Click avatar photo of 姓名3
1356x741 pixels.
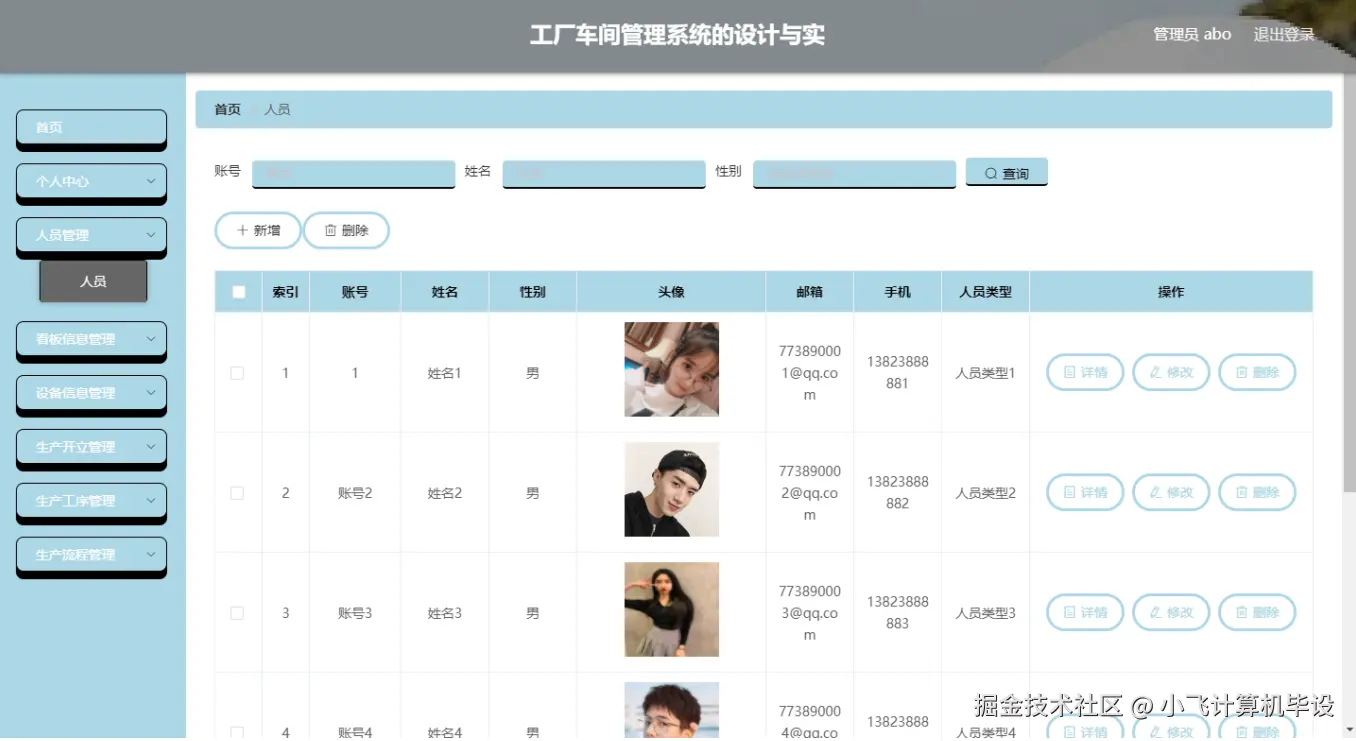point(672,609)
